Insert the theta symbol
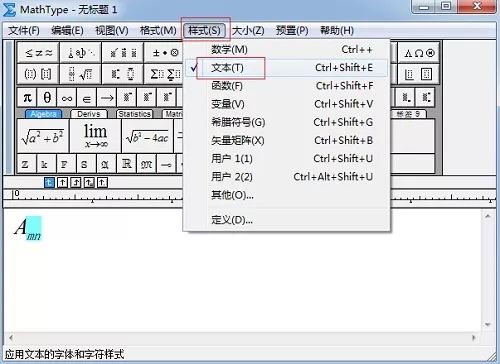This screenshot has width=500, height=364. tap(47, 98)
